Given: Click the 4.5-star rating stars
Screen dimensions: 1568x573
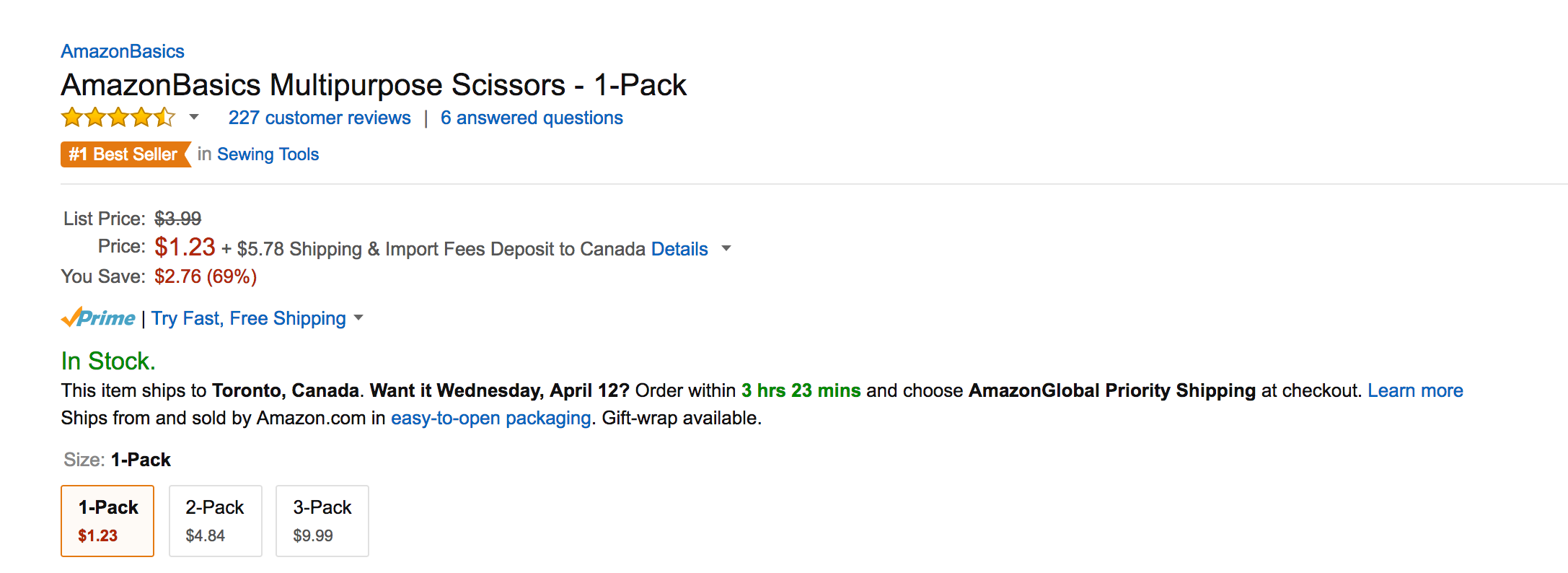Looking at the screenshot, I should pyautogui.click(x=115, y=116).
